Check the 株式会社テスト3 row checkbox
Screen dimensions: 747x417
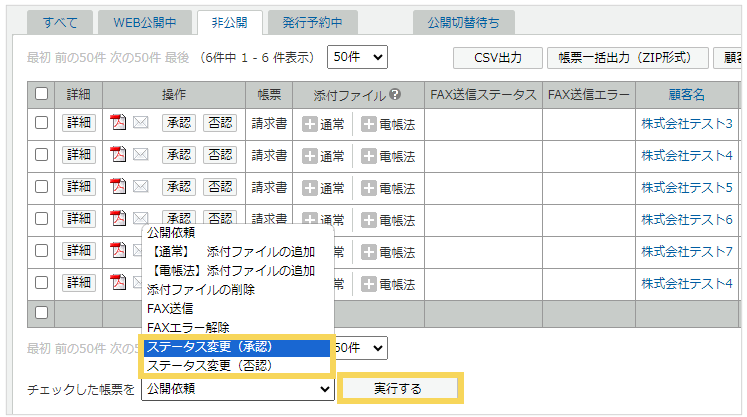click(41, 123)
